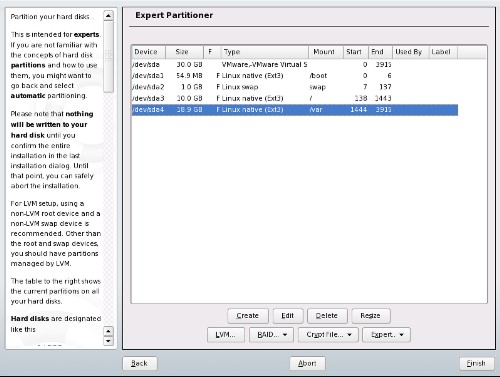
Task: Click the Edit partition button
Action: tap(288, 316)
